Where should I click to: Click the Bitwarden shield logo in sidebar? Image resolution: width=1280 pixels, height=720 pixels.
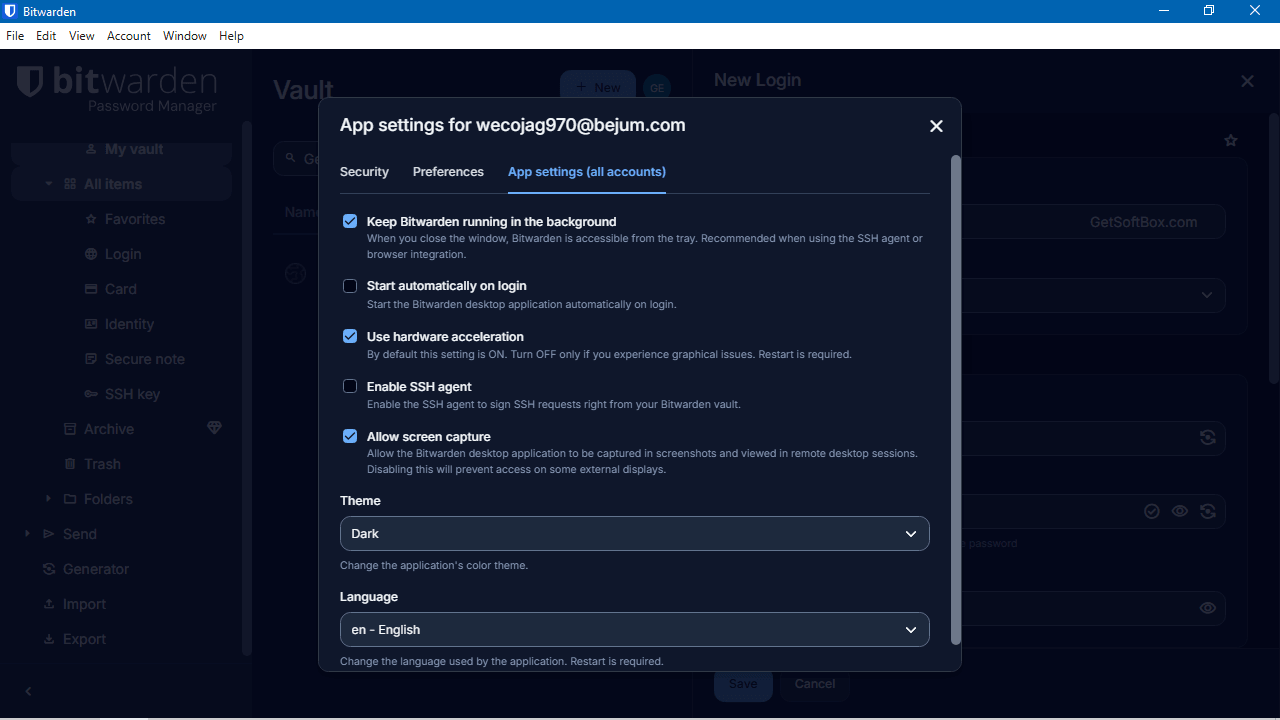coord(30,82)
